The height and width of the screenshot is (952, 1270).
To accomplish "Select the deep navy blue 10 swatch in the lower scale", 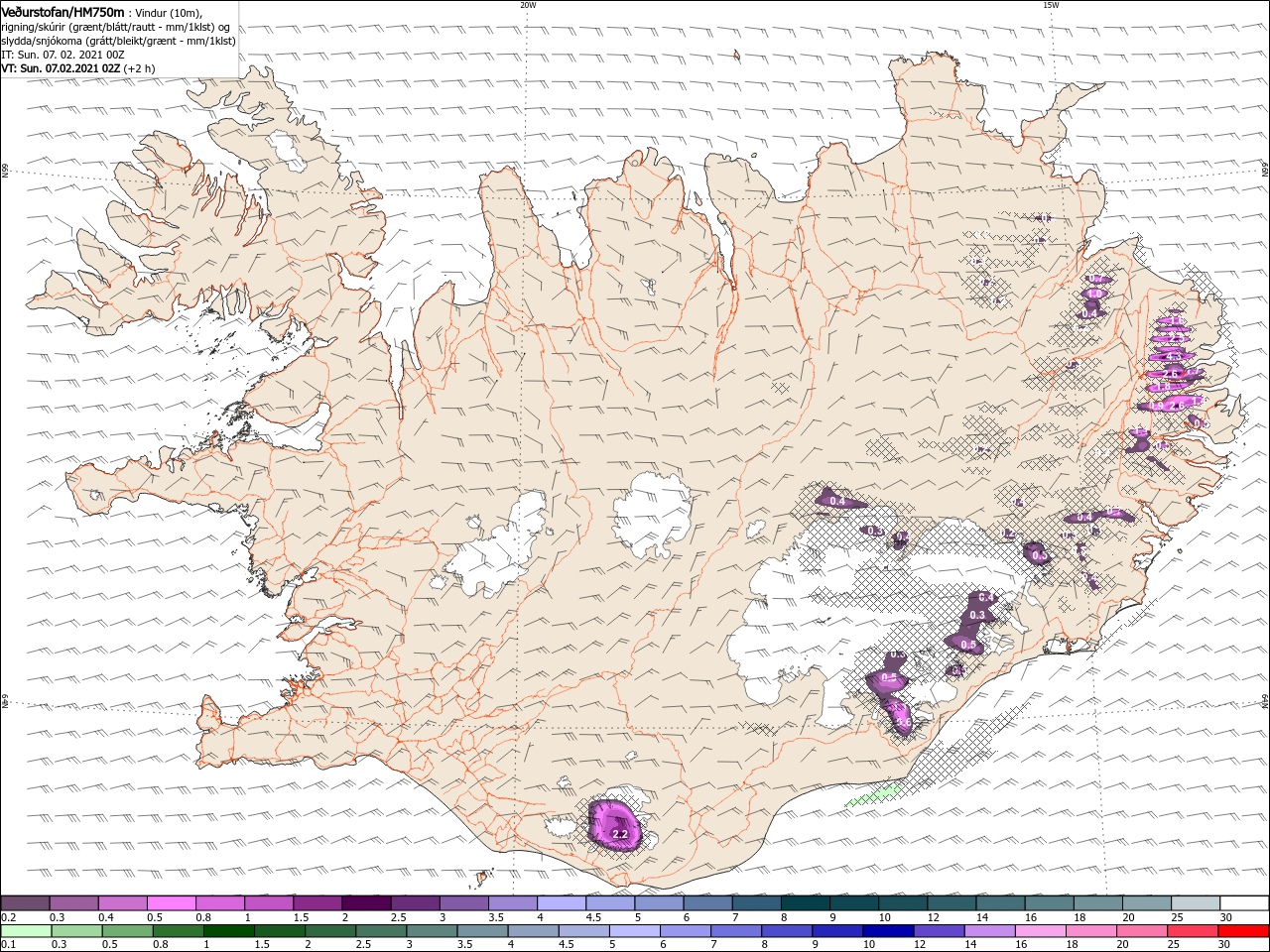I will click(888, 931).
